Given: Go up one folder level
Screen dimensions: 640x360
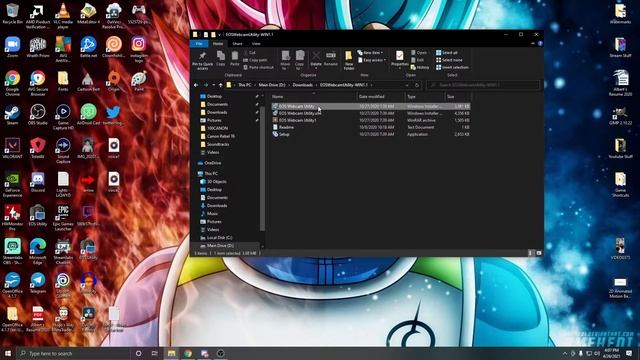Looking at the screenshot, I should [221, 85].
